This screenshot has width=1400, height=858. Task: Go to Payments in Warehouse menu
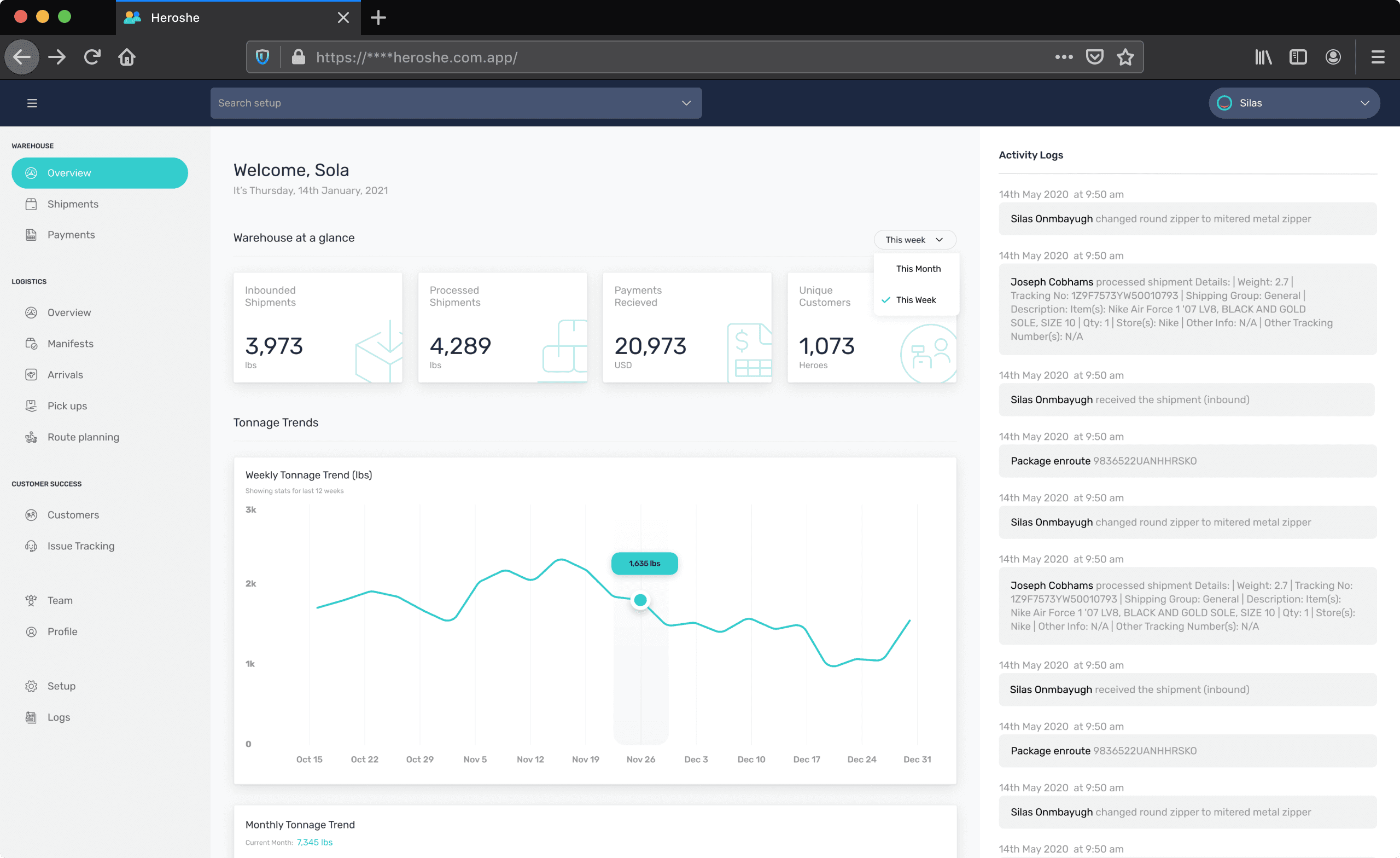[x=71, y=235]
